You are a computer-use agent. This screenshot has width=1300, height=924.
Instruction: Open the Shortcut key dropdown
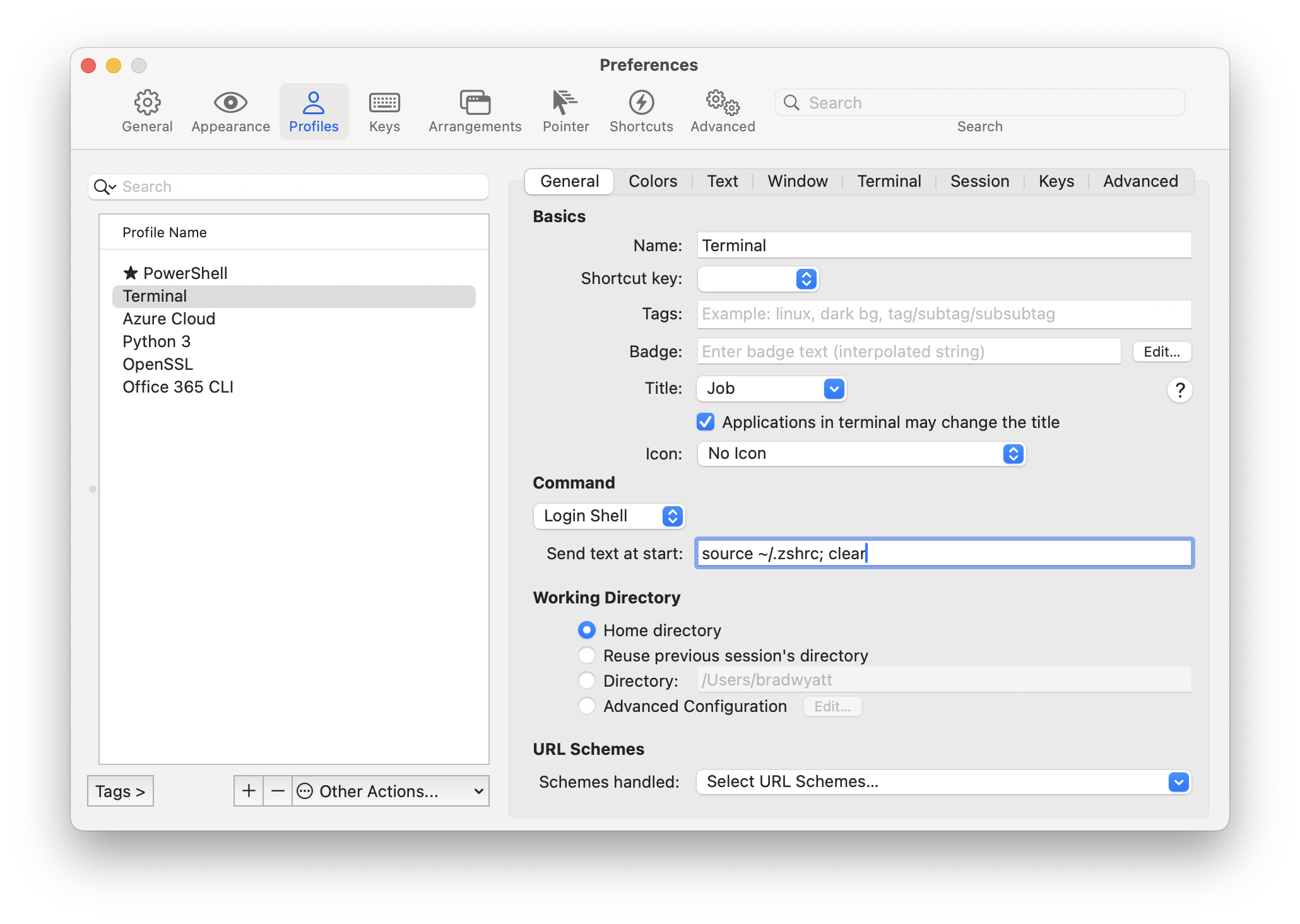(x=758, y=279)
